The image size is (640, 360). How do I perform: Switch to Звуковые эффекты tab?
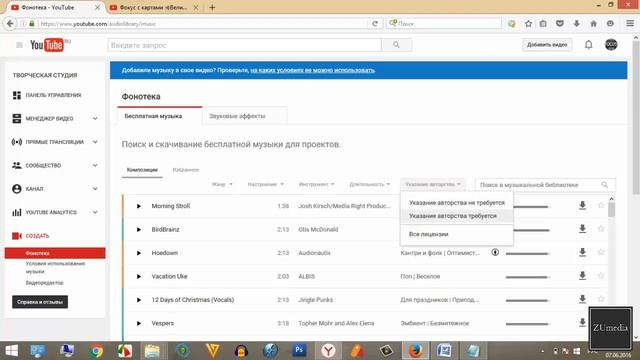coord(244,116)
